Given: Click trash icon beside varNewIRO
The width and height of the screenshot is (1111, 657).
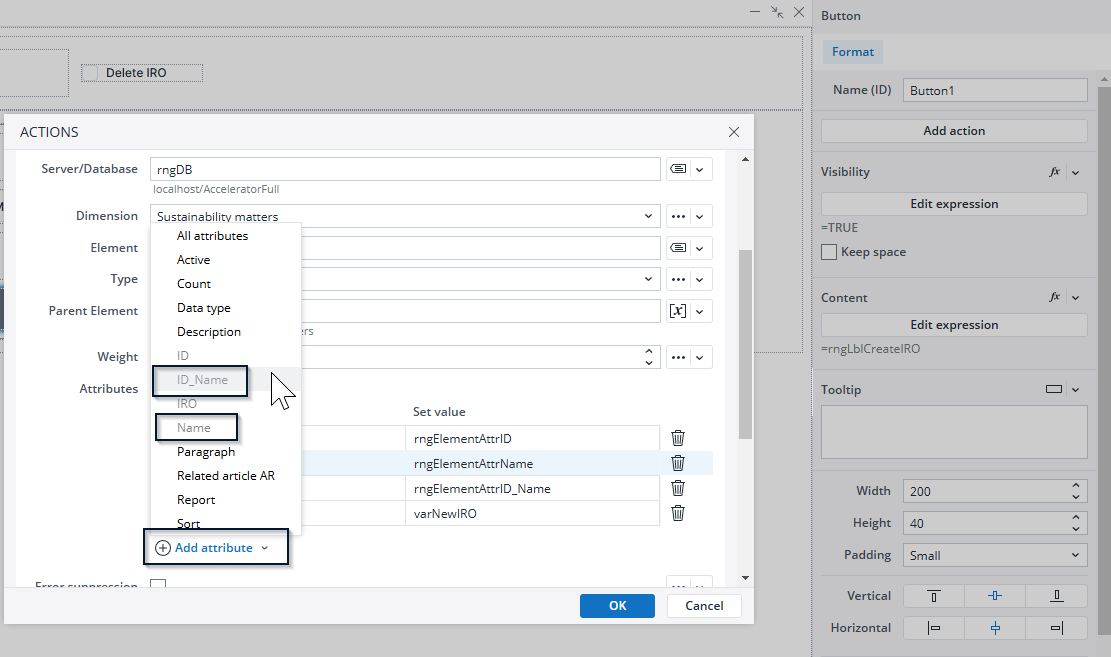Looking at the screenshot, I should pyautogui.click(x=677, y=513).
